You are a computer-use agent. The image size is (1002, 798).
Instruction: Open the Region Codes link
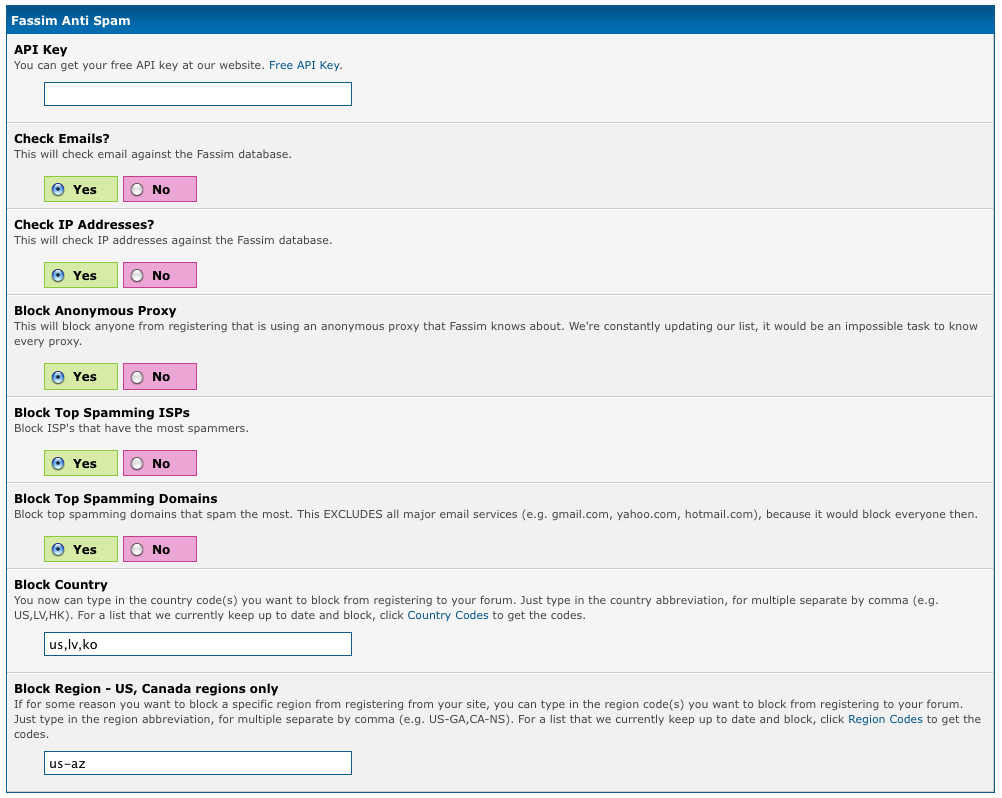pyautogui.click(x=885, y=719)
